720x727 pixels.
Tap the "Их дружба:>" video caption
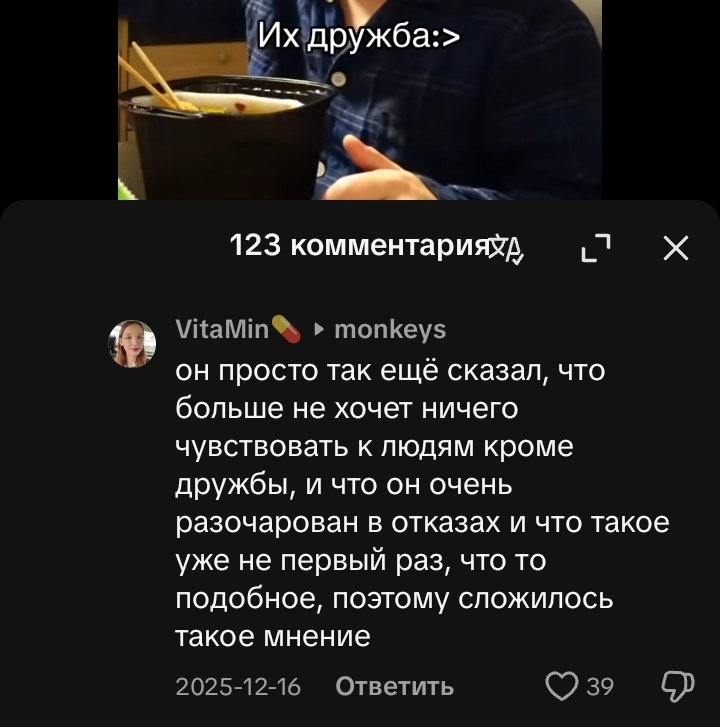pyautogui.click(x=359, y=36)
